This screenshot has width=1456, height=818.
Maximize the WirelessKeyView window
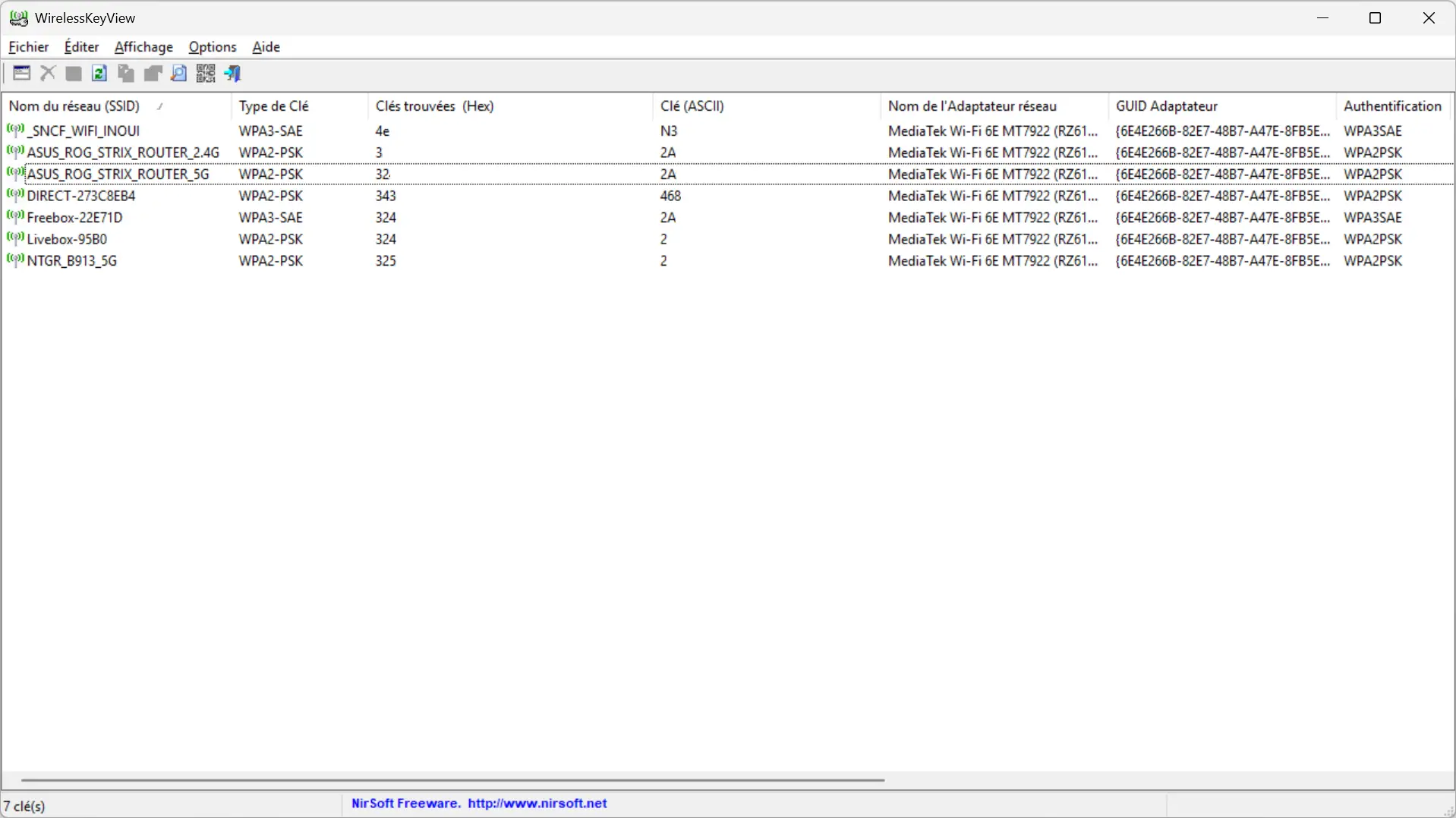[x=1375, y=18]
